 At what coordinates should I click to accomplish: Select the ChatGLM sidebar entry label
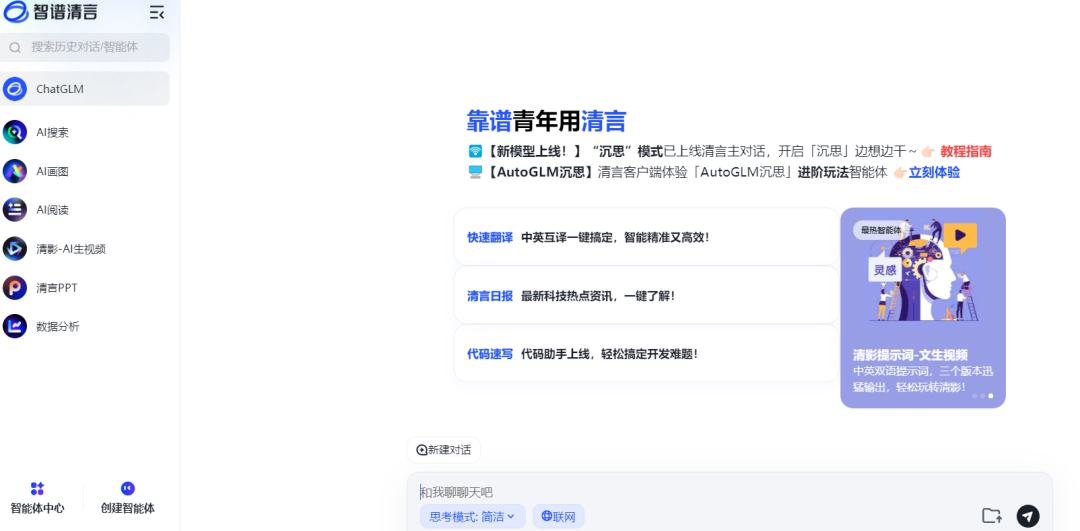pos(60,90)
